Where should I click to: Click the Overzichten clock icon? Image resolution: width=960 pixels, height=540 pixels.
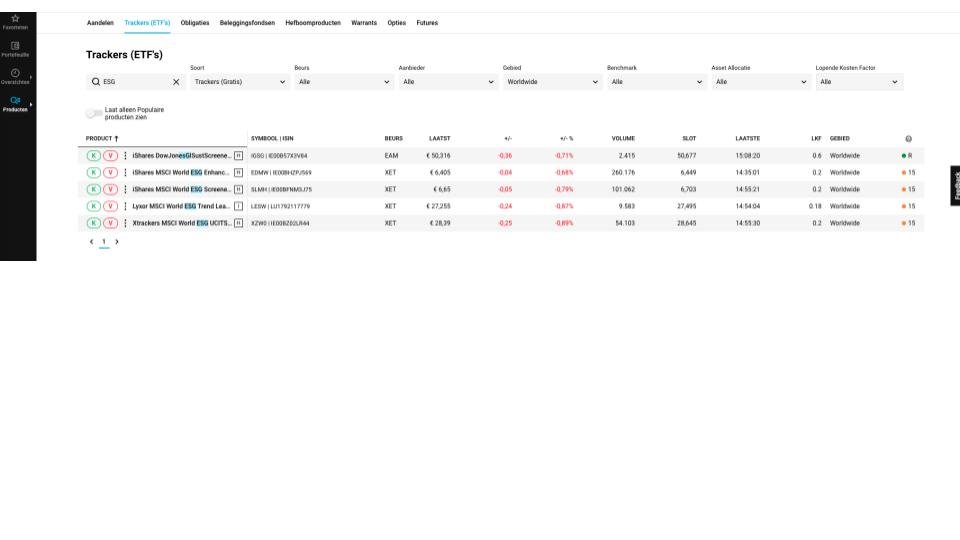[15, 75]
